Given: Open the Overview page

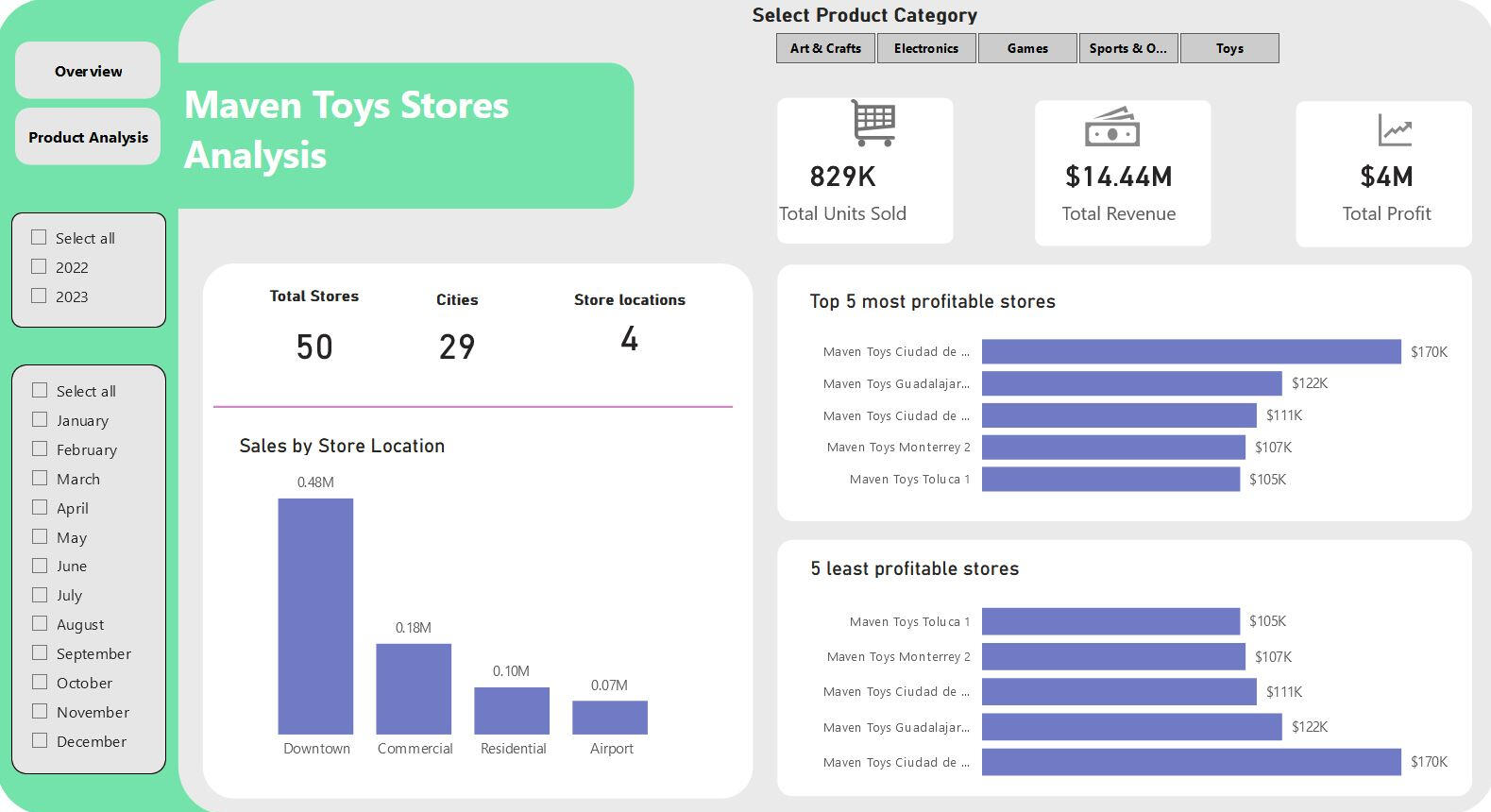Looking at the screenshot, I should click(88, 71).
